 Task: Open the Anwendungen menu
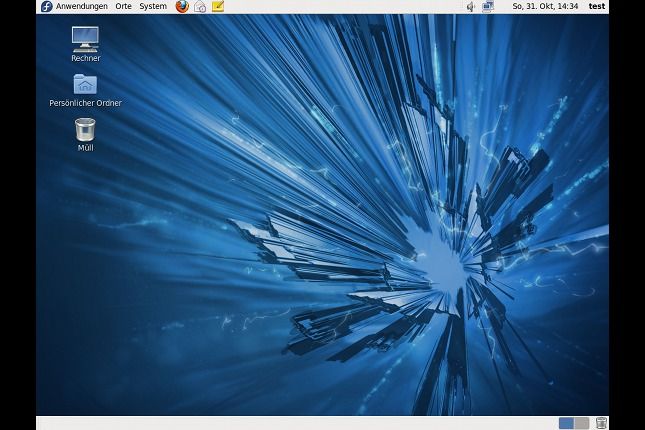(81, 7)
